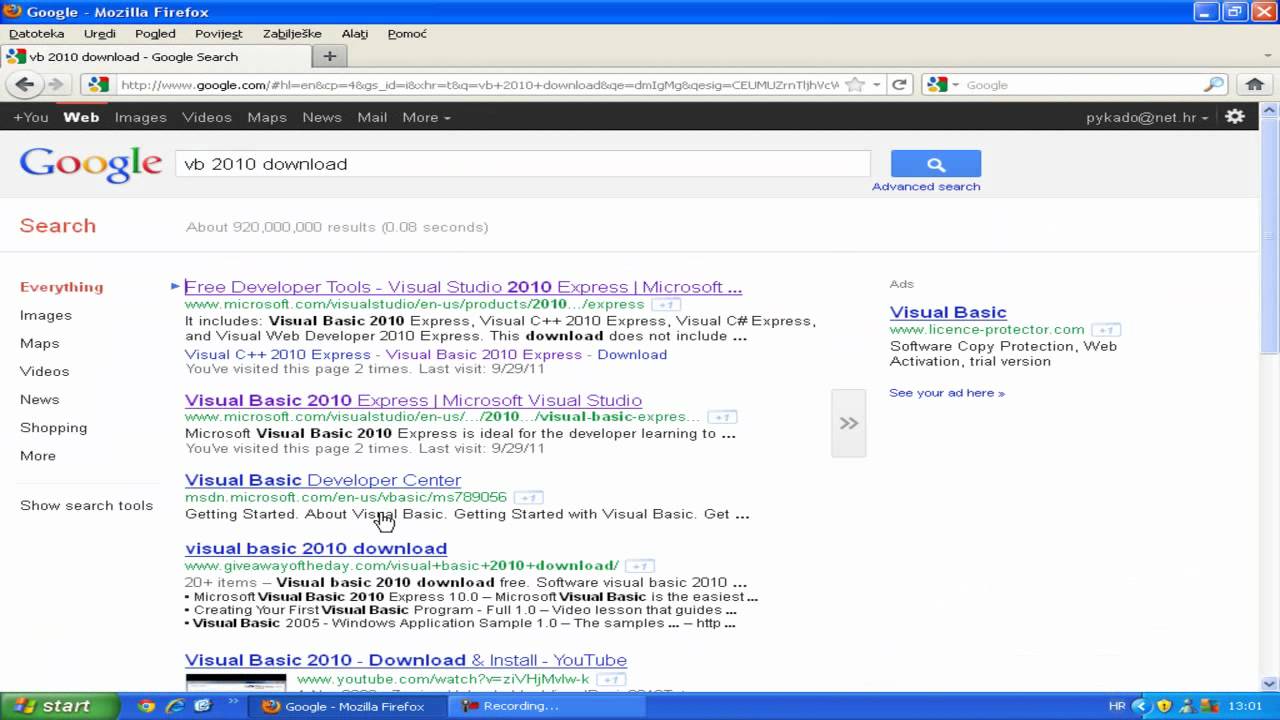Screen dimensions: 1280x720
Task: Open the YouTube video thumbnail
Action: pos(236,682)
